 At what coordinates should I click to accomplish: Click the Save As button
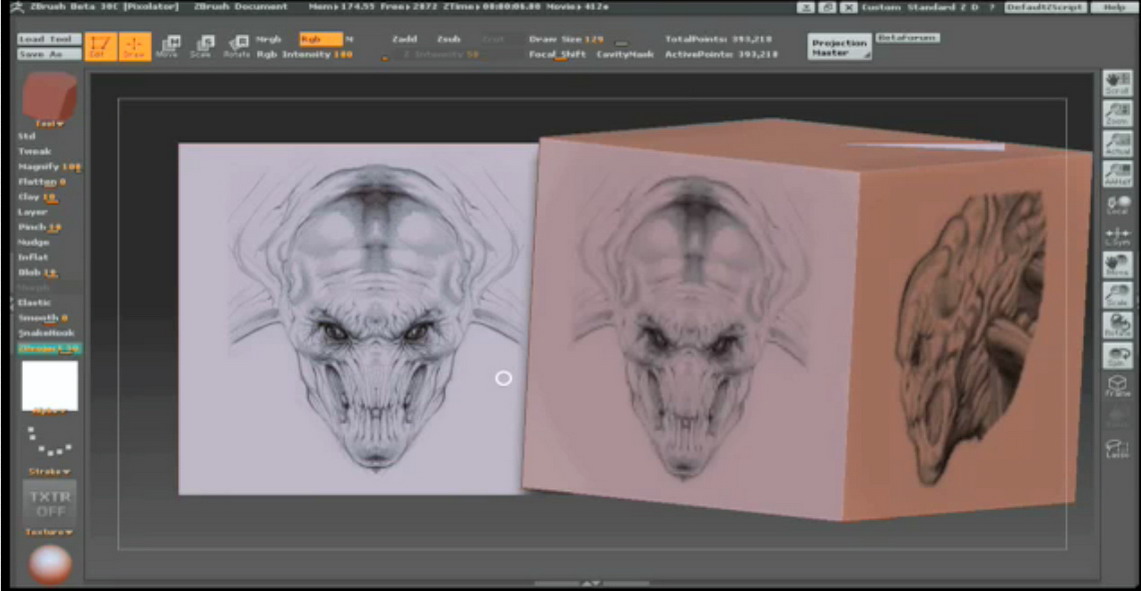click(x=49, y=55)
